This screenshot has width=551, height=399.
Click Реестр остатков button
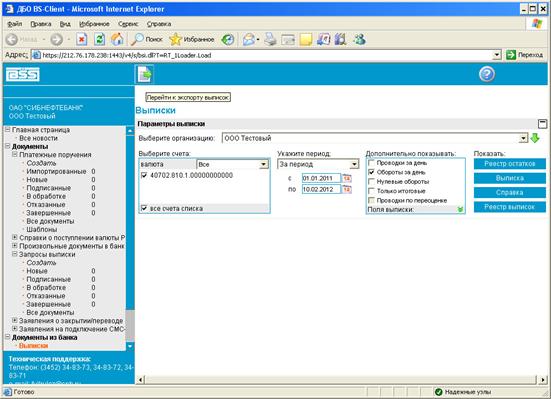point(510,164)
